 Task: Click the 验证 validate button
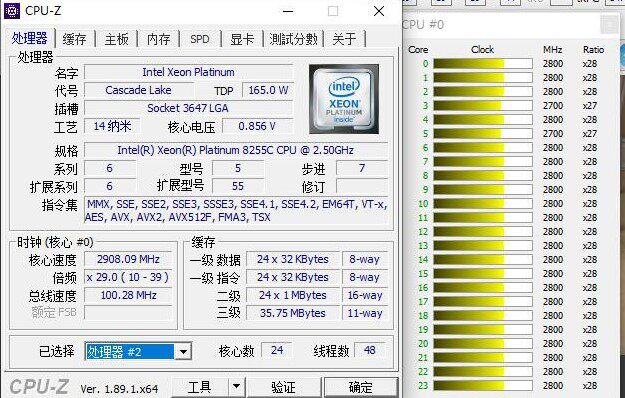click(283, 387)
